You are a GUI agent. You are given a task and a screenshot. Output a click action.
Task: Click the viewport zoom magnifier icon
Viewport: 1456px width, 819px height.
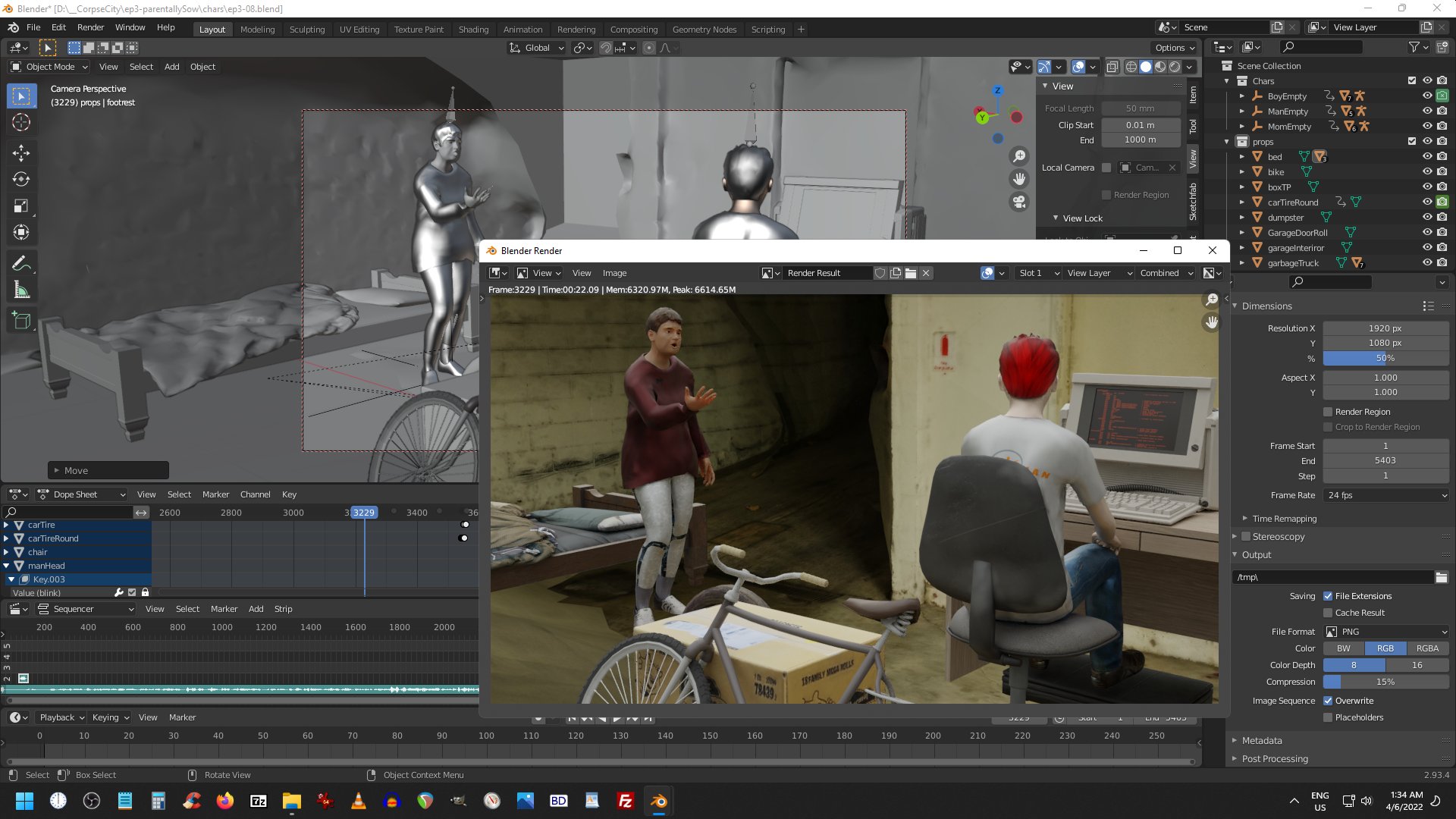point(1019,156)
